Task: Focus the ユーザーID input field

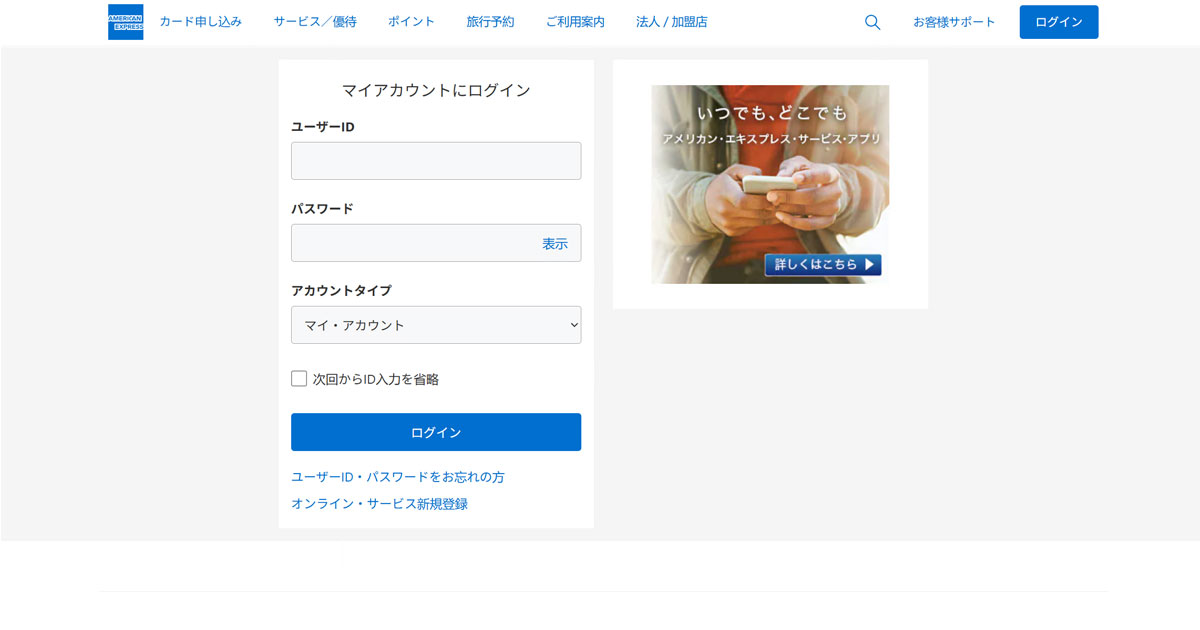Action: [x=435, y=161]
